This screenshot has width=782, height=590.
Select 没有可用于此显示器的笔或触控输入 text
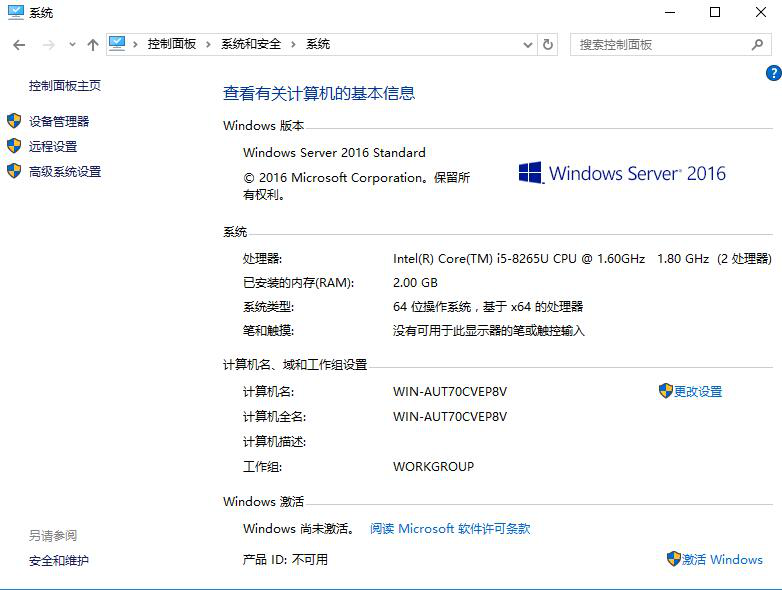point(488,331)
